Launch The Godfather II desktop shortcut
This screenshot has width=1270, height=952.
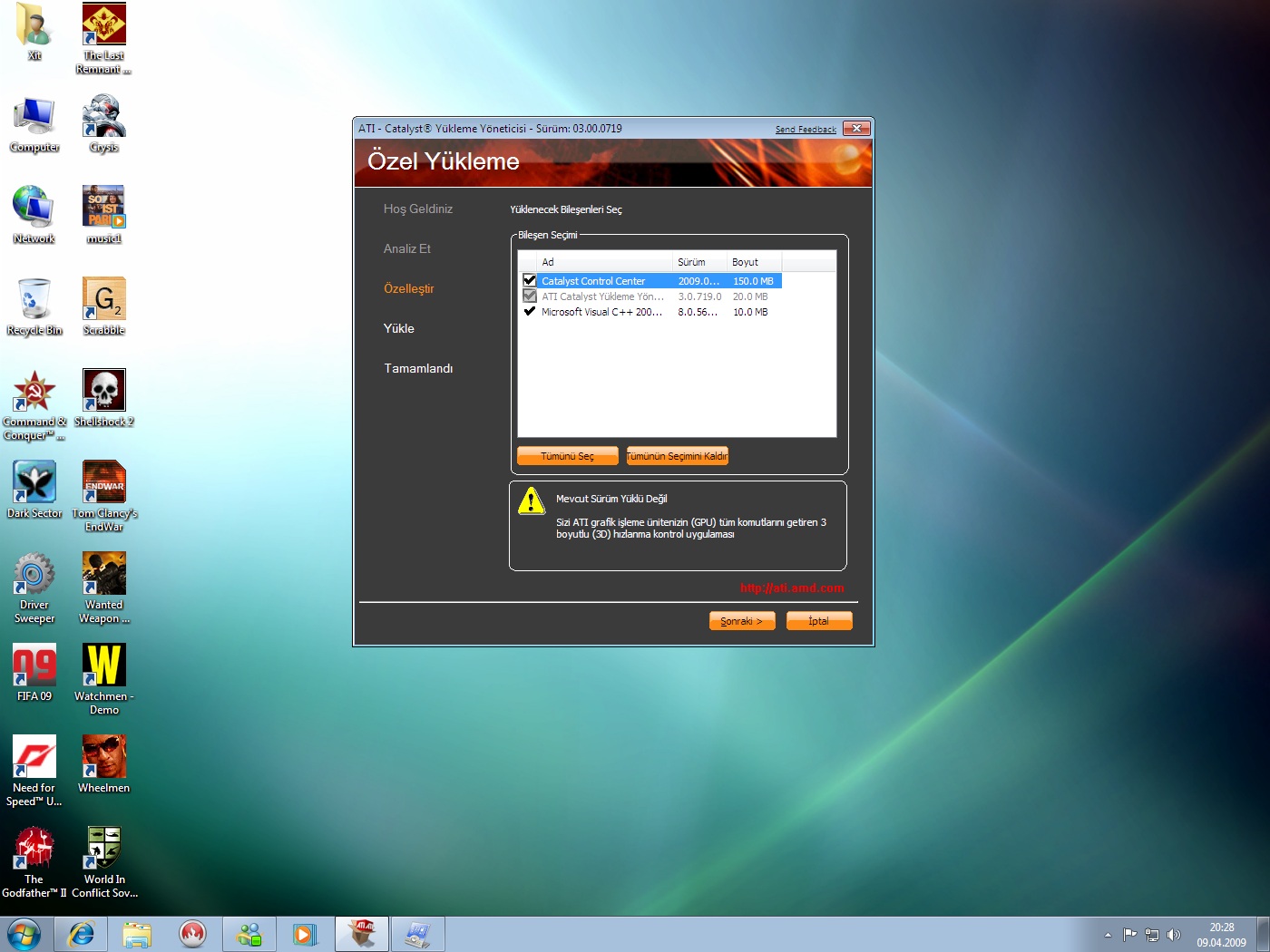[x=34, y=863]
